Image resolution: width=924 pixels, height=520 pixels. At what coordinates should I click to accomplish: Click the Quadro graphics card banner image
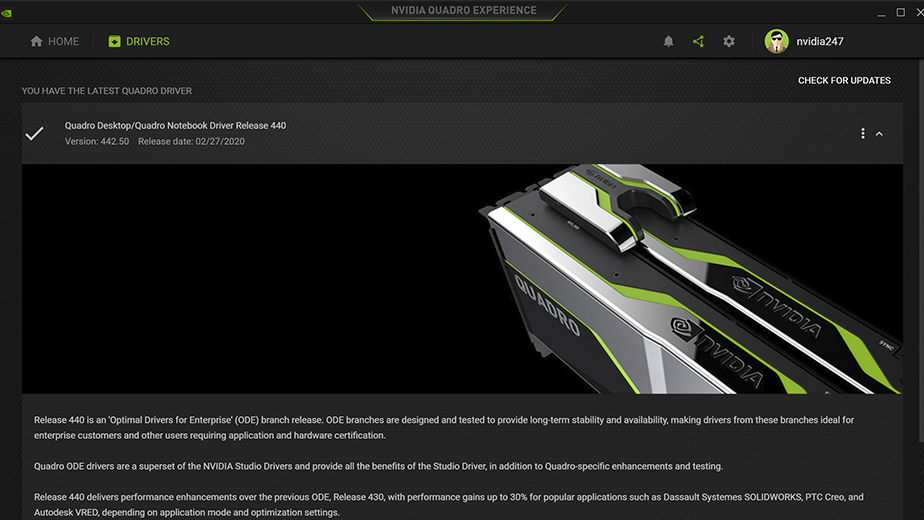coord(462,279)
